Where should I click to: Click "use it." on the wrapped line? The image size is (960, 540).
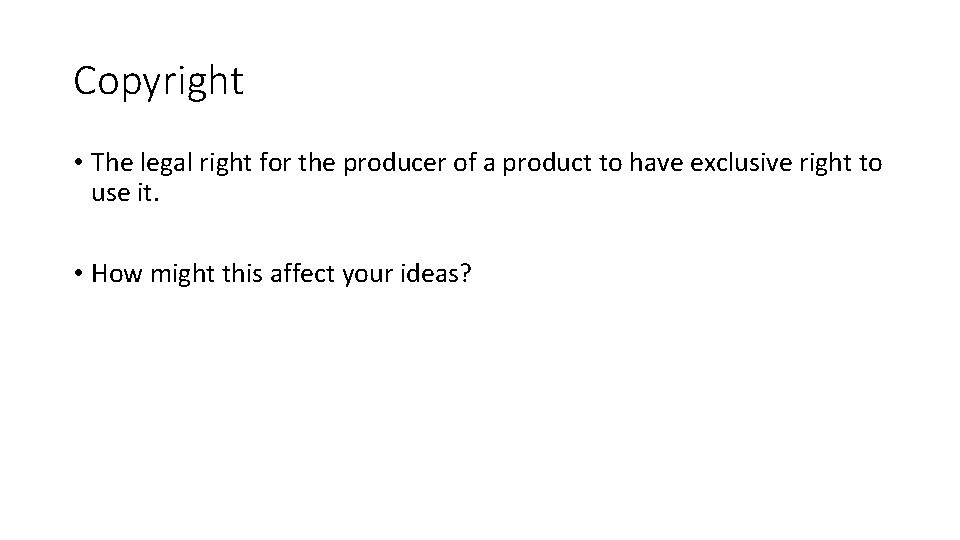pos(125,193)
